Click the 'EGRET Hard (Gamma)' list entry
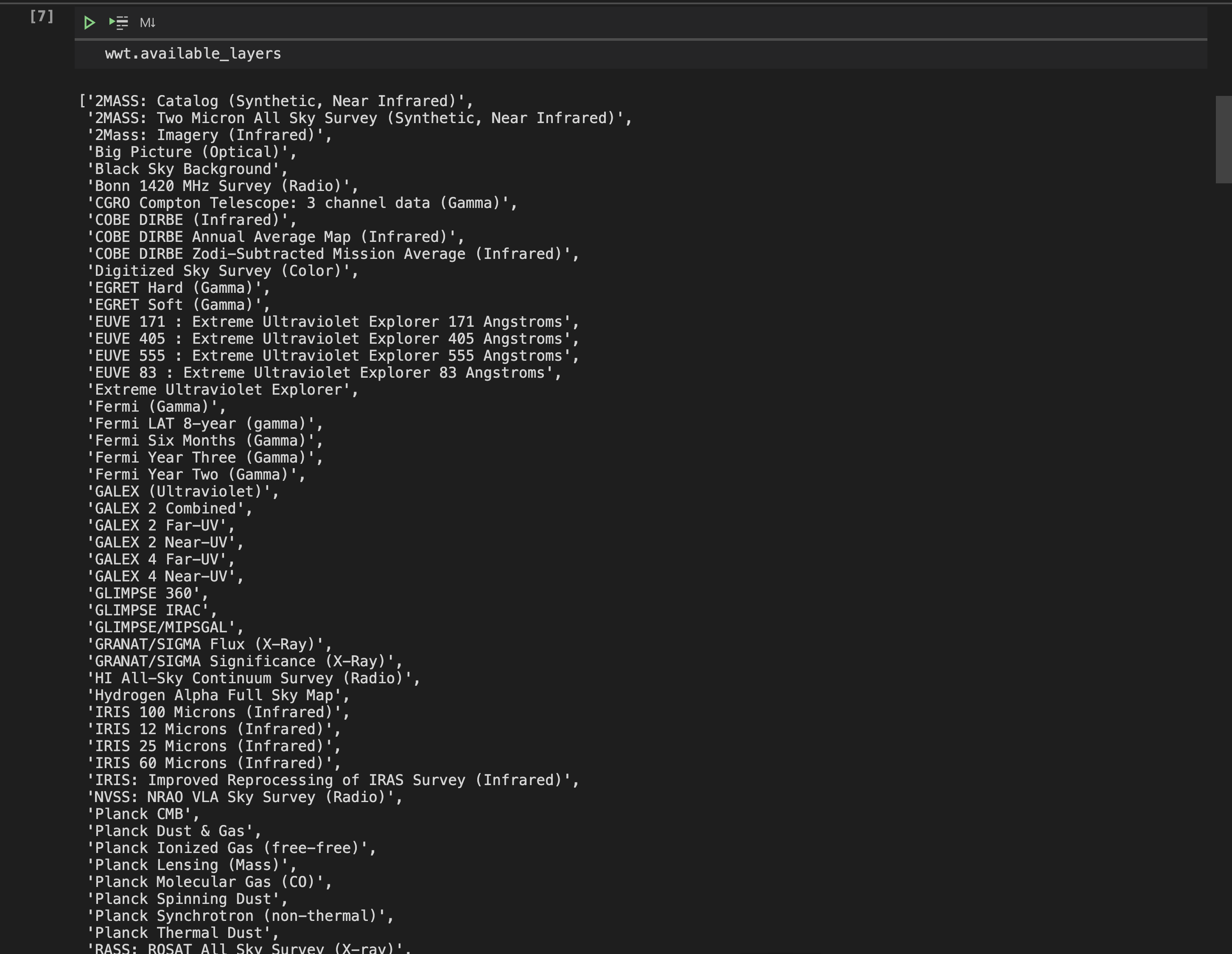The height and width of the screenshot is (954, 1232). 178,288
